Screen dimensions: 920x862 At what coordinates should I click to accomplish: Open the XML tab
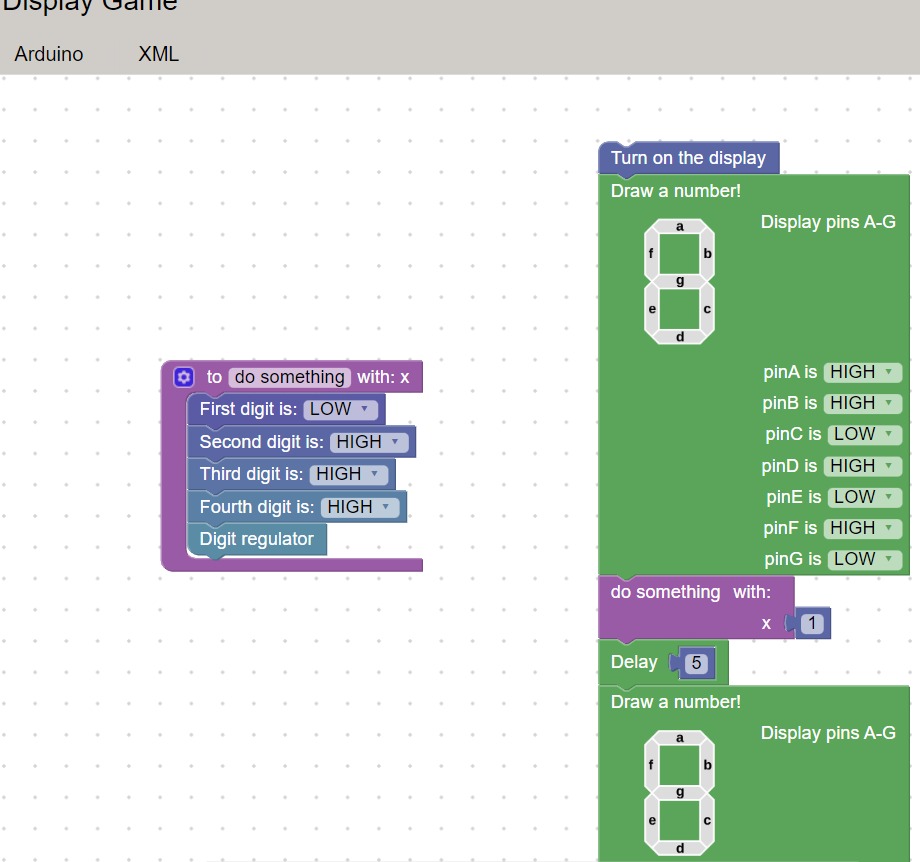click(x=158, y=54)
